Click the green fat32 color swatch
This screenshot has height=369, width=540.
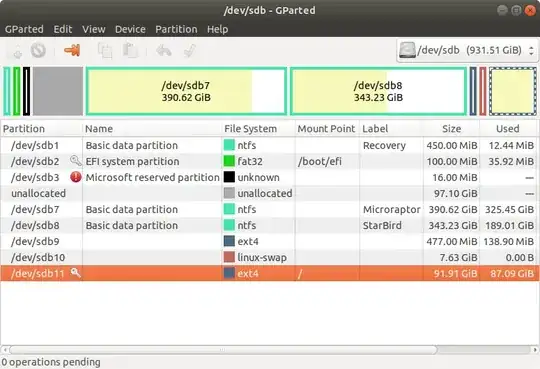(229, 161)
